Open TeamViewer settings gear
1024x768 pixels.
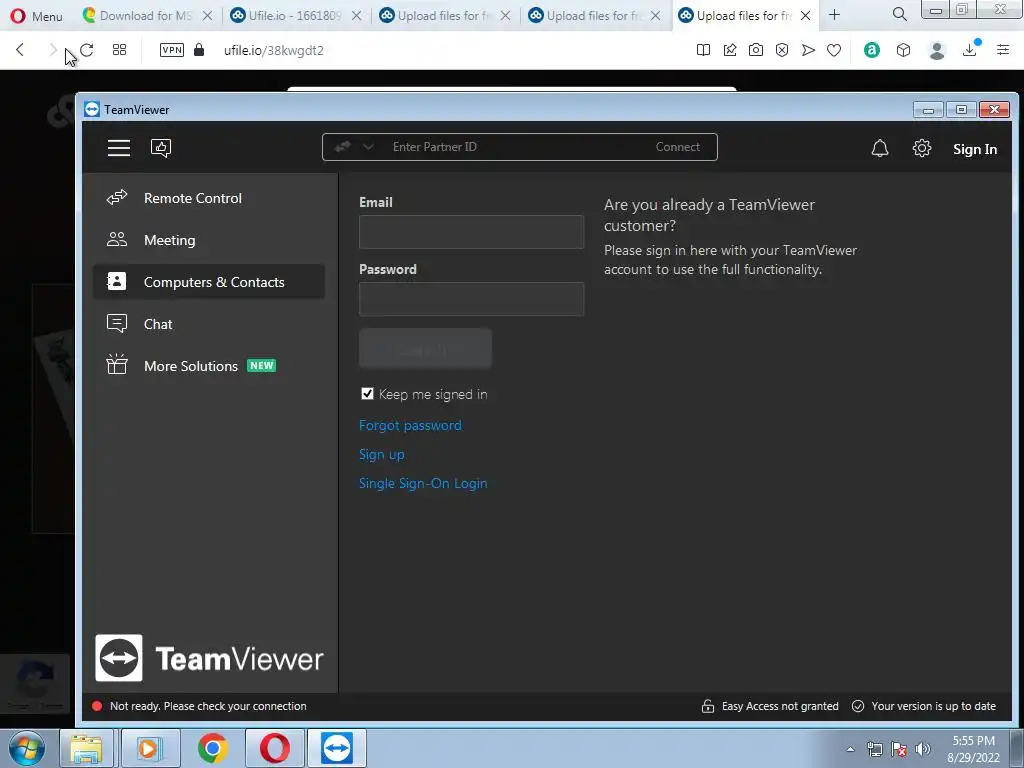(x=921, y=148)
